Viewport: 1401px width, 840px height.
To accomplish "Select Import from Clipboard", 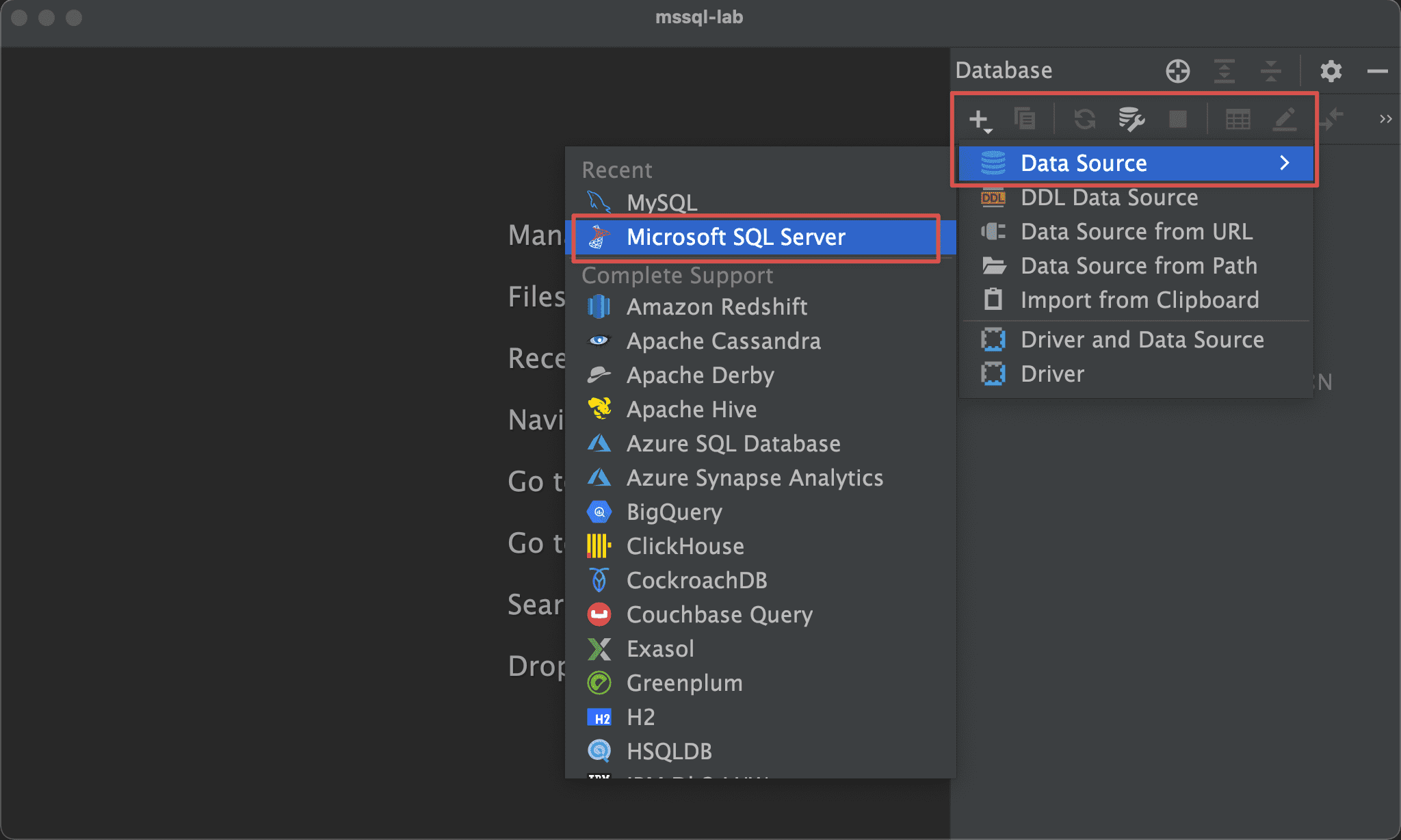I will click(1136, 300).
